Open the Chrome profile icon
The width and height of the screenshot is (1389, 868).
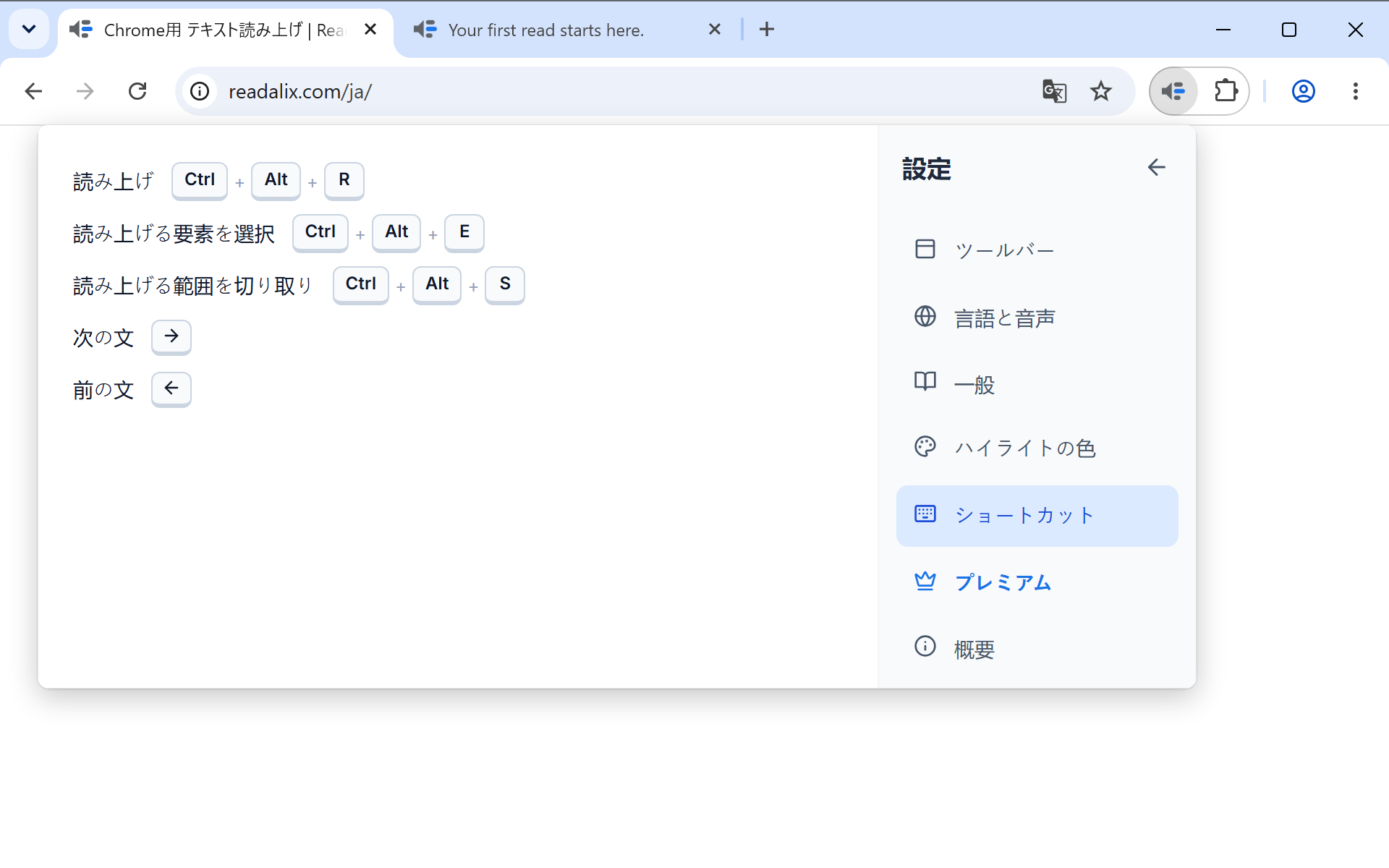(x=1303, y=91)
